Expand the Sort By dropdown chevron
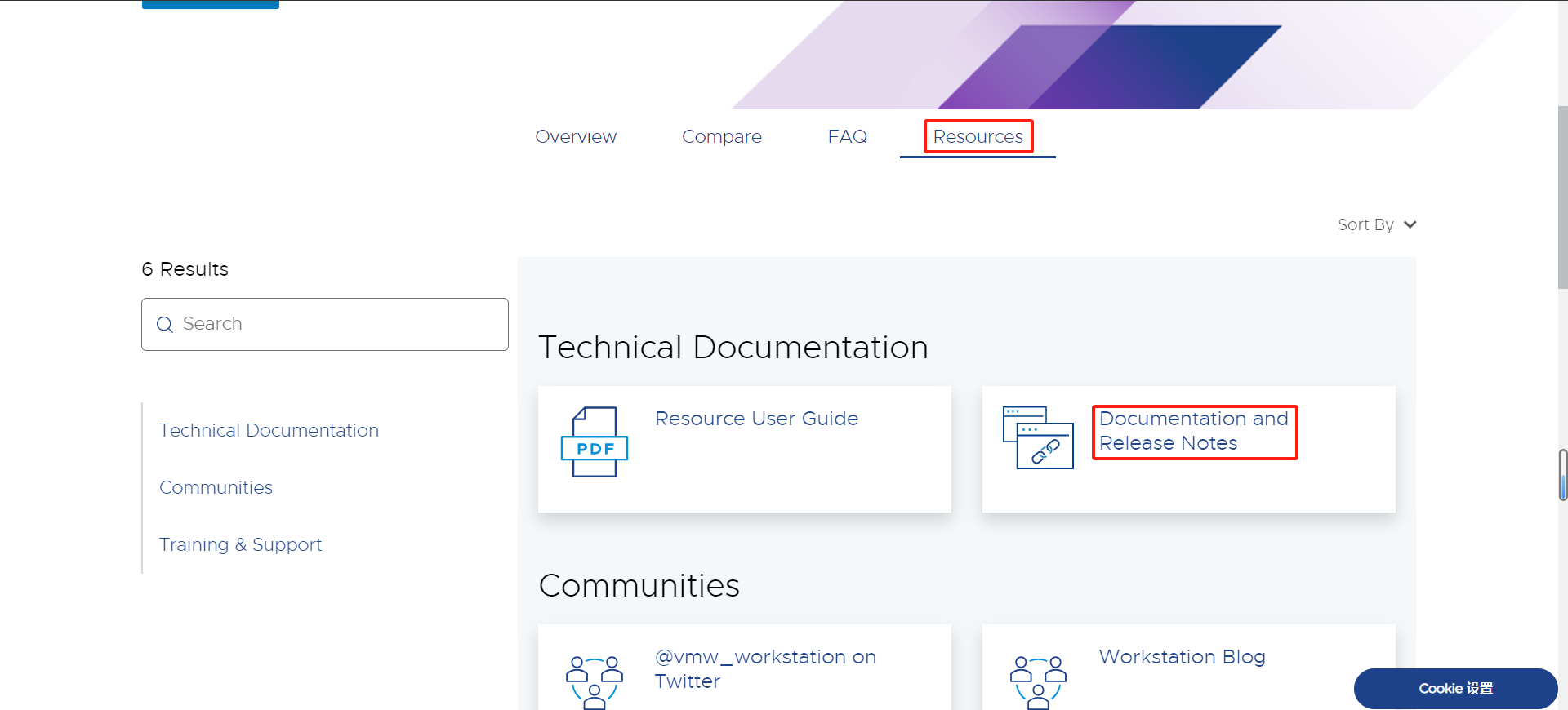This screenshot has width=1568, height=710. coord(1410,224)
